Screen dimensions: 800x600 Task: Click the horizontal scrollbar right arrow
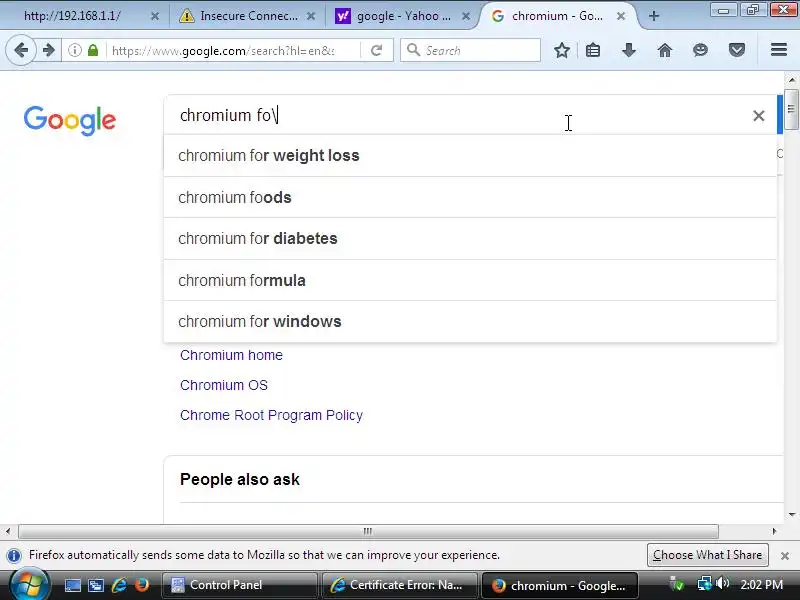click(774, 532)
